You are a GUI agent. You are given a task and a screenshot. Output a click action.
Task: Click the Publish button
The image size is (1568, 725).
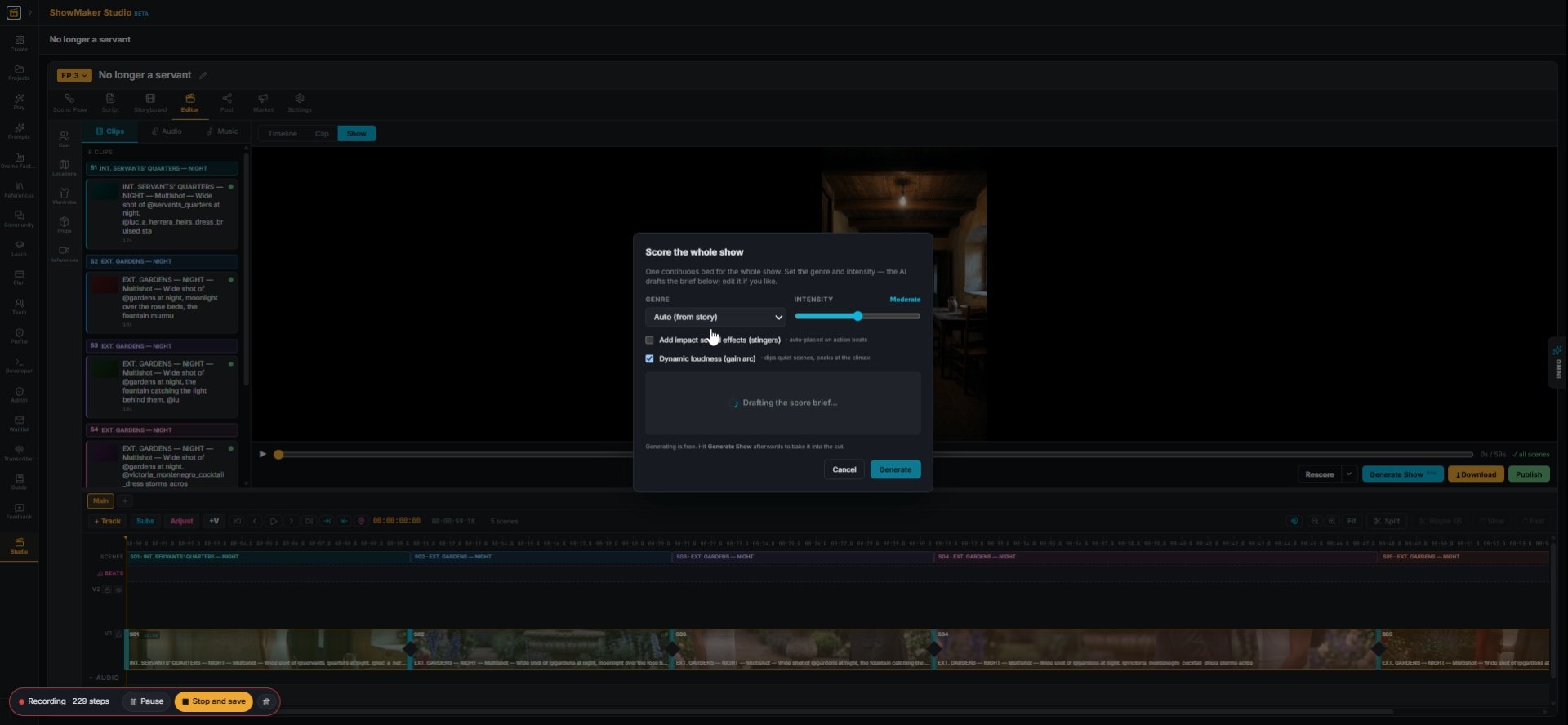point(1529,474)
